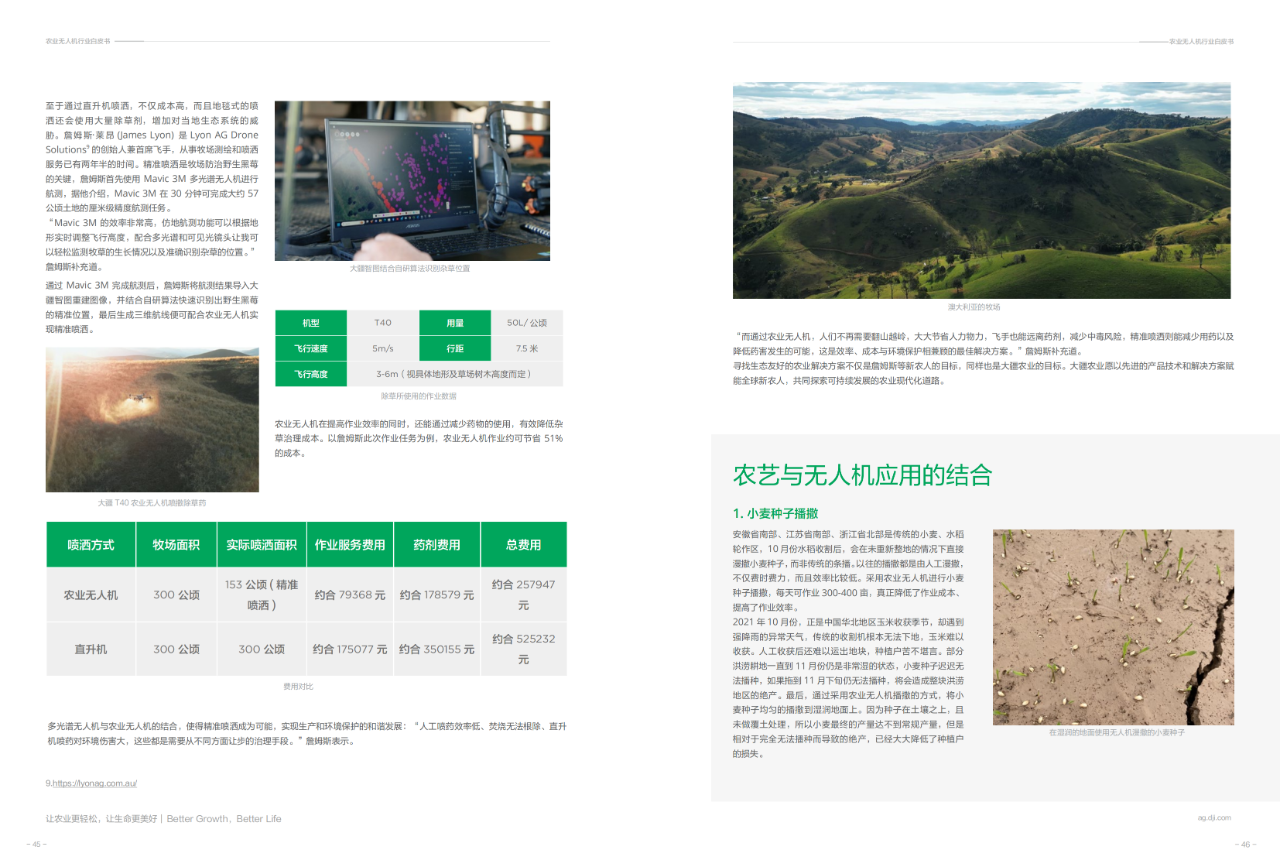Click the 实际喷洒面积 column header
The image size is (1280, 868).
262,545
